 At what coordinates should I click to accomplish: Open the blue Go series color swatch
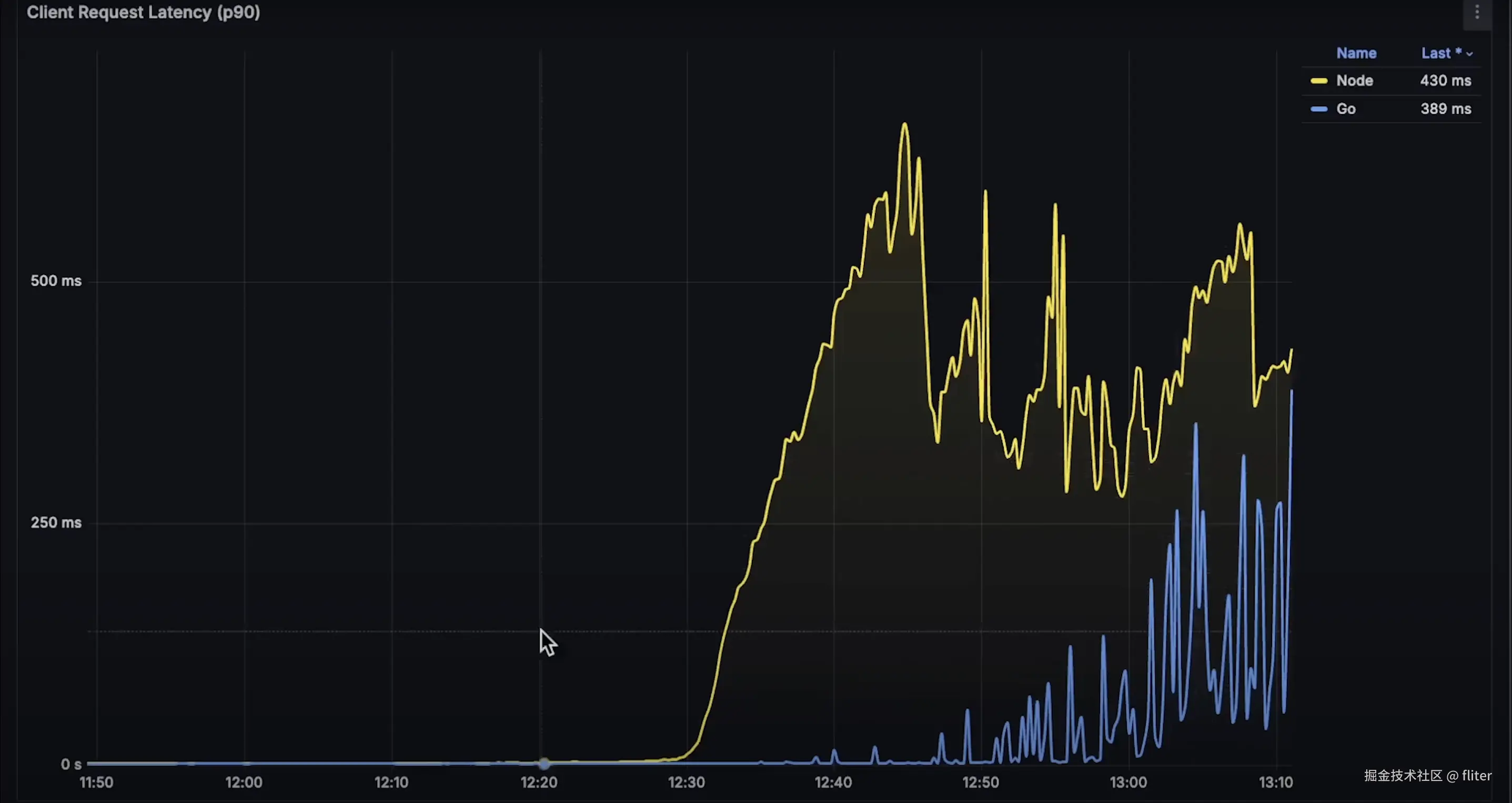click(x=1318, y=109)
